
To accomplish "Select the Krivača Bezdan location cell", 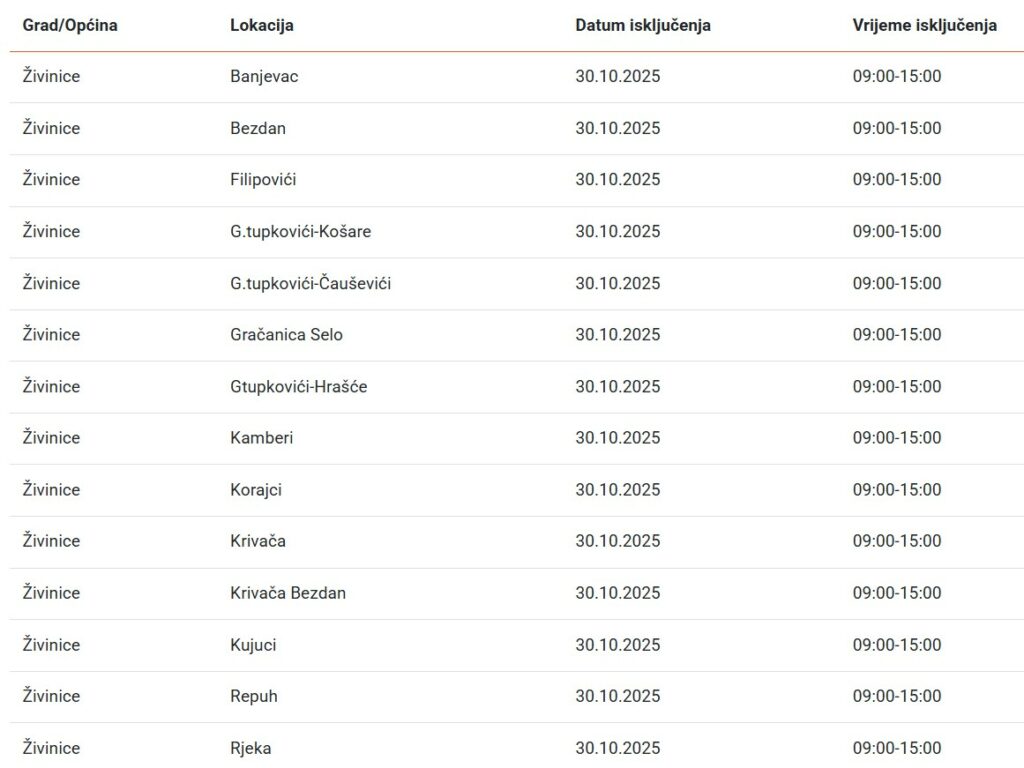I will click(288, 593).
